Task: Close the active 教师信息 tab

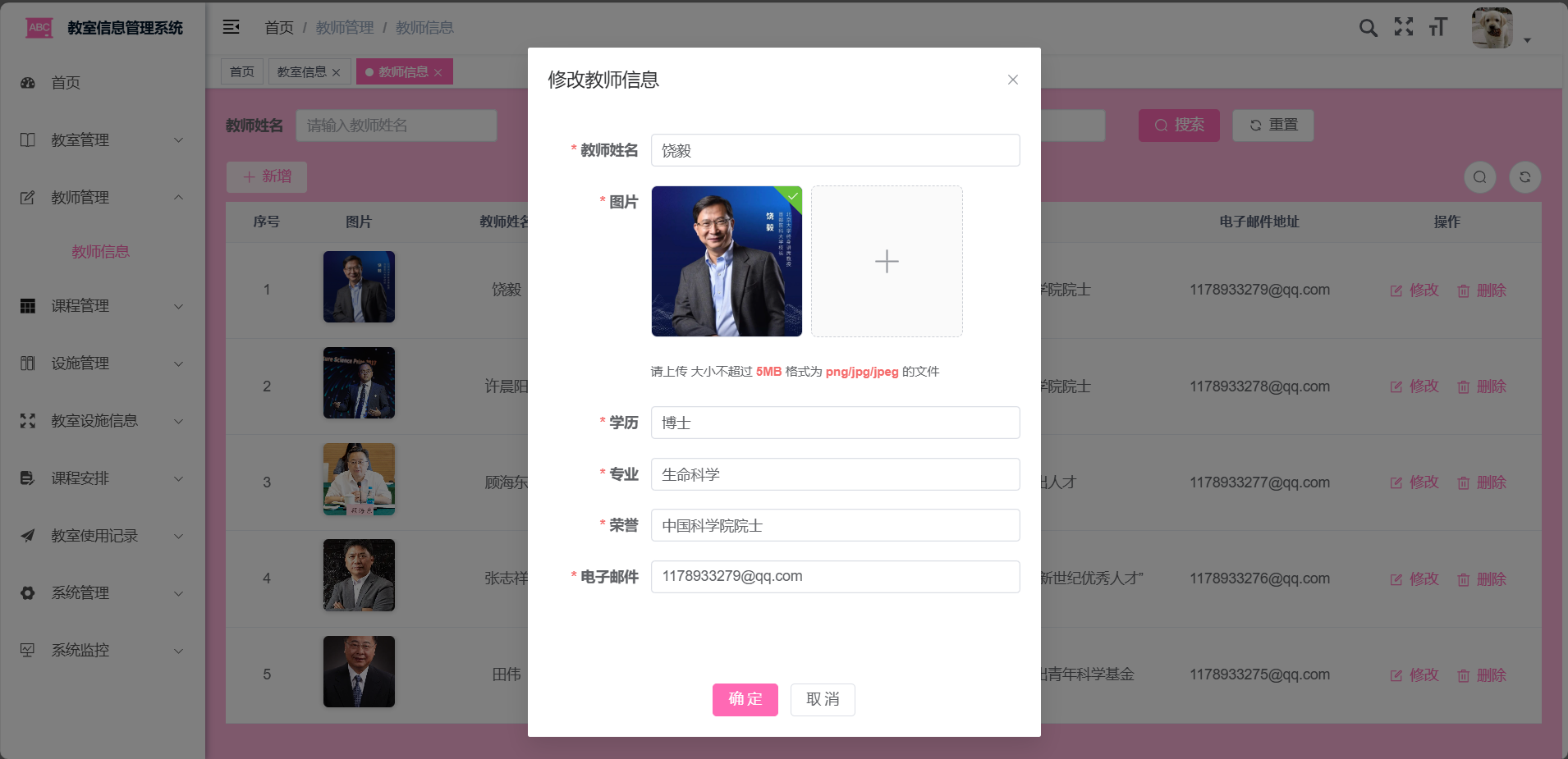Action: (x=438, y=72)
